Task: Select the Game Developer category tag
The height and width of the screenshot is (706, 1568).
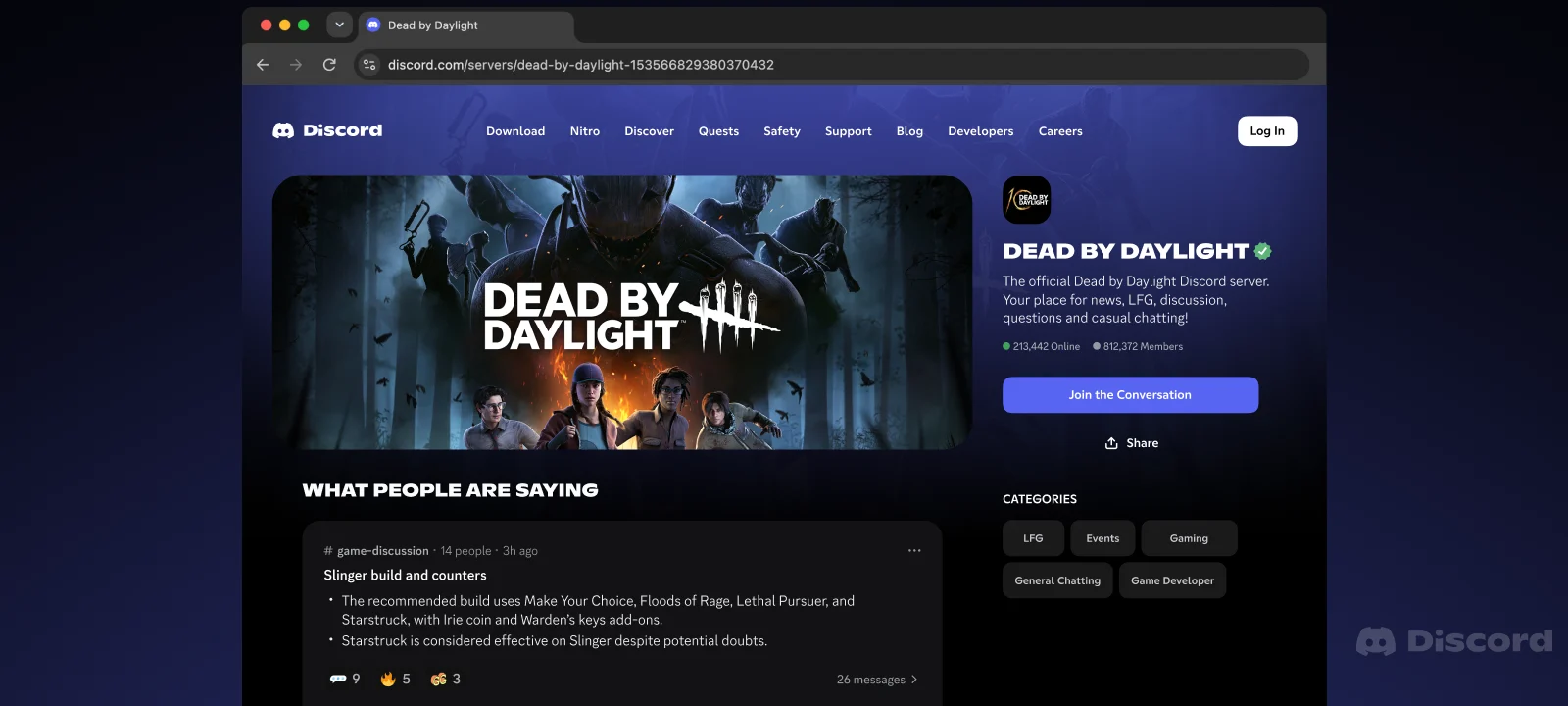Action: coord(1172,580)
